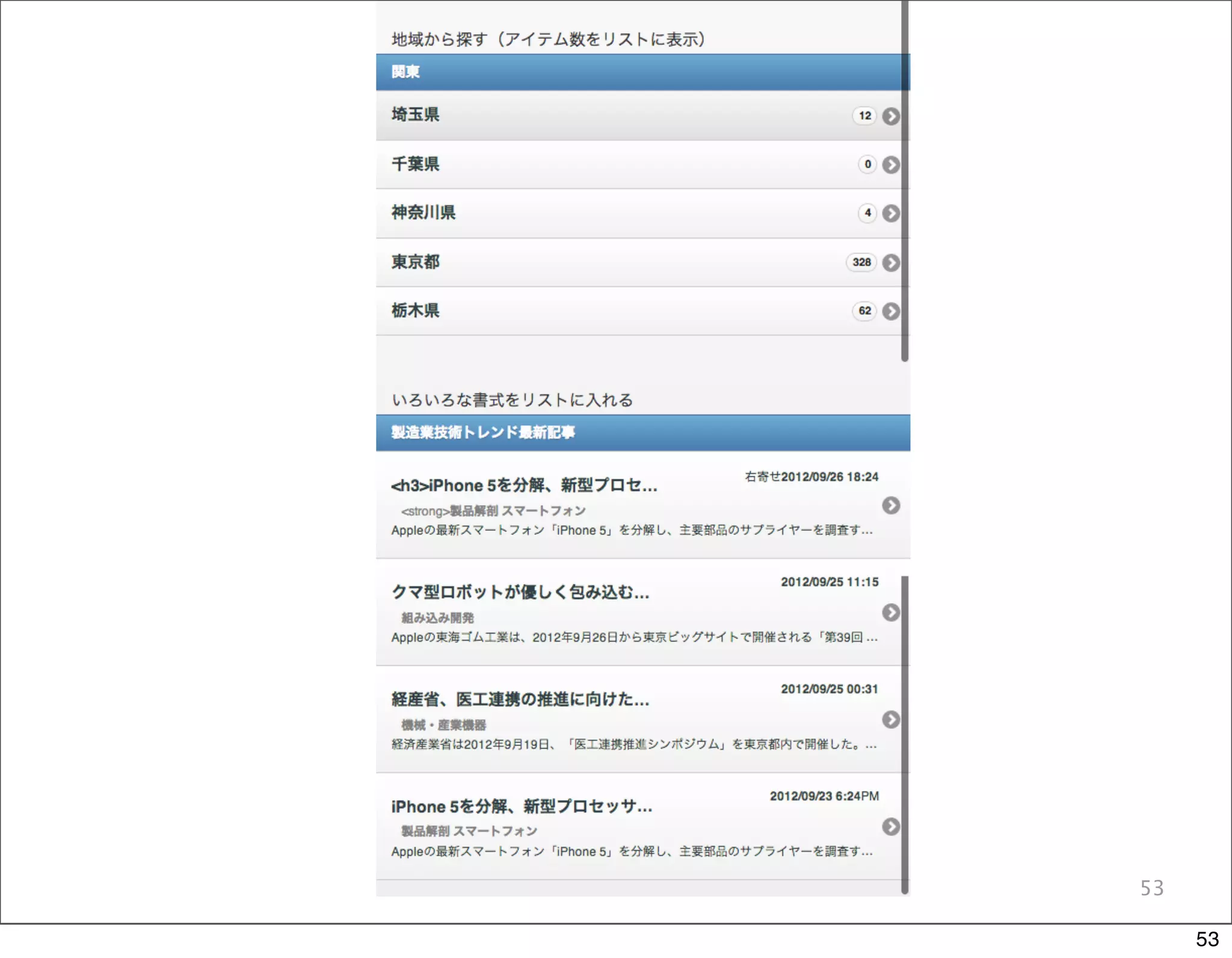This screenshot has width=1232, height=958.
Task: Click arrow icon on 栃木県 row
Action: [x=890, y=312]
